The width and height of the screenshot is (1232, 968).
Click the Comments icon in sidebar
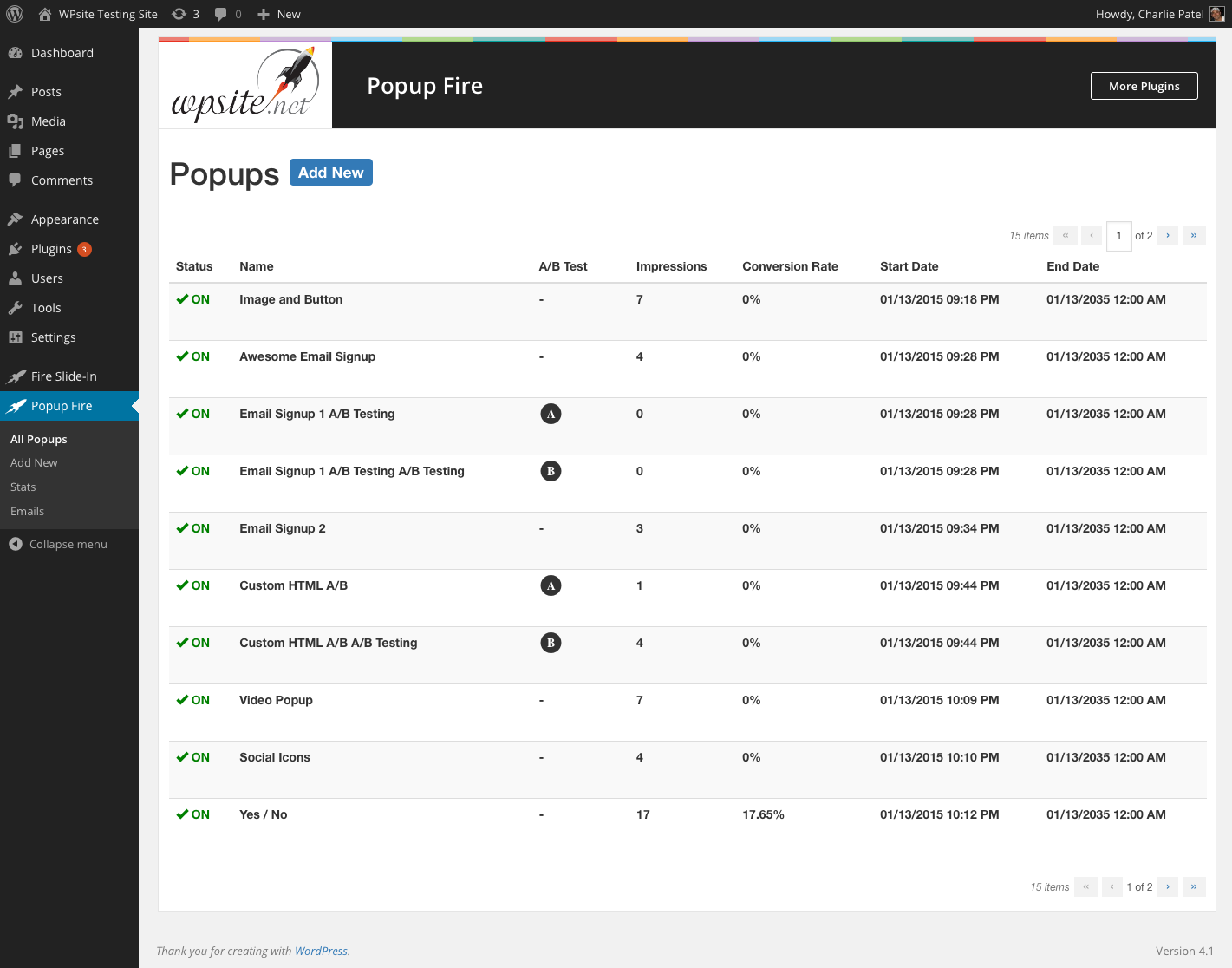(16, 180)
